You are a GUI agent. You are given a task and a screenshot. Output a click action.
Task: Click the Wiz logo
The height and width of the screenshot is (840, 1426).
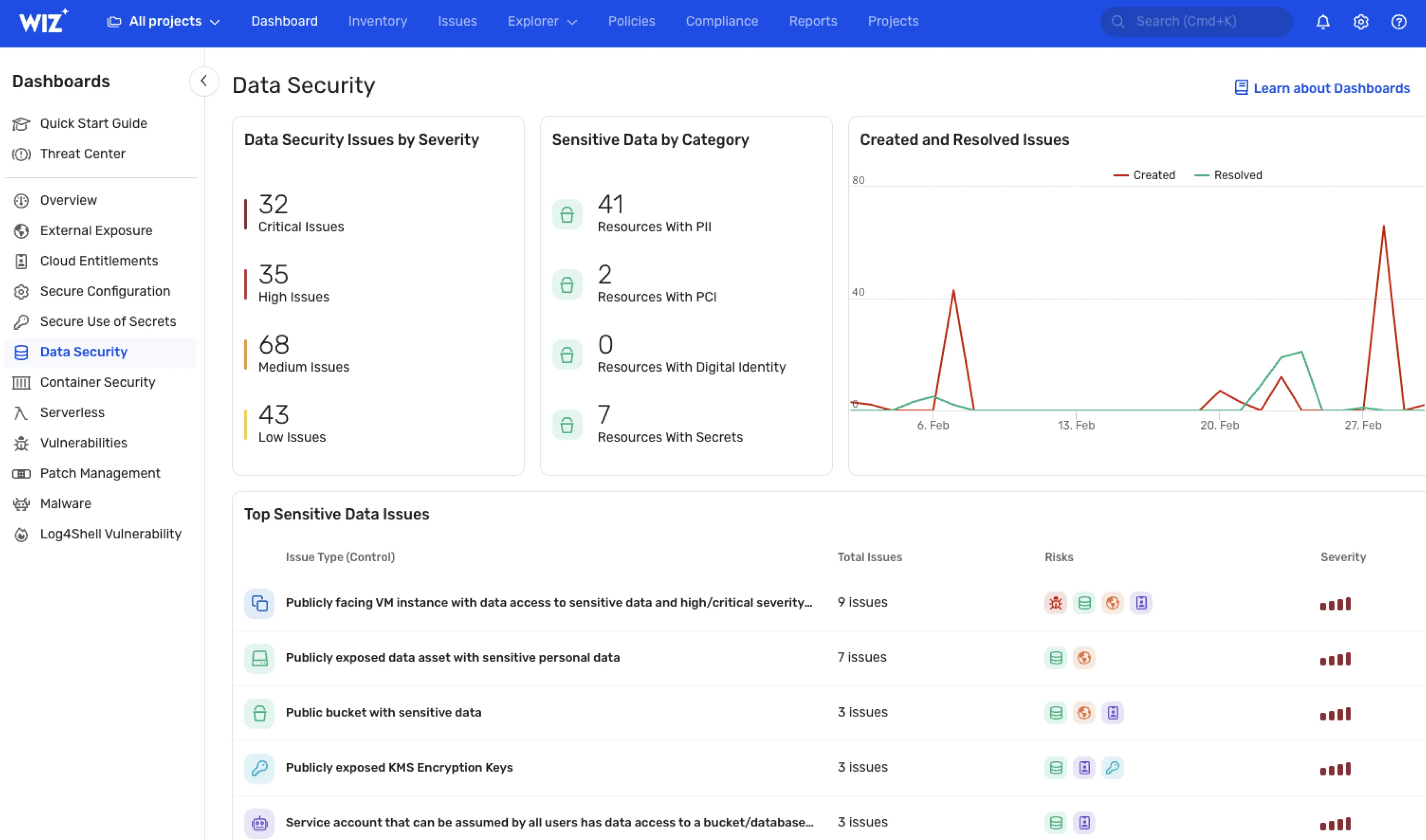(42, 22)
